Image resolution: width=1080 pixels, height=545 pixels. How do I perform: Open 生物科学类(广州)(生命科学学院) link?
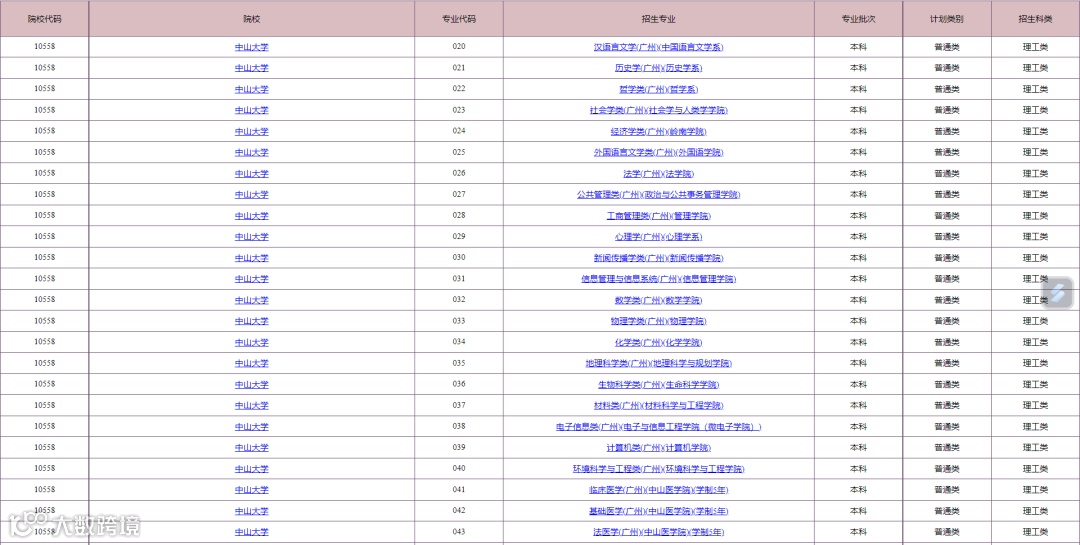pyautogui.click(x=658, y=384)
